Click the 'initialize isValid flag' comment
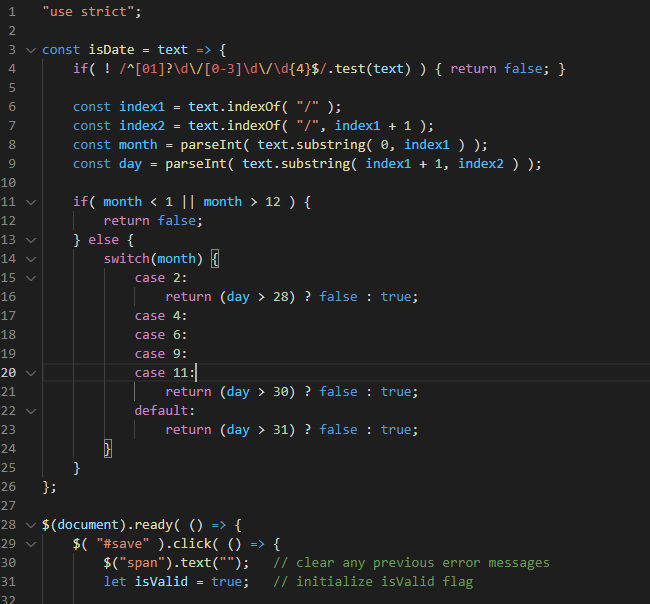This screenshot has width=650, height=604. coord(373,582)
